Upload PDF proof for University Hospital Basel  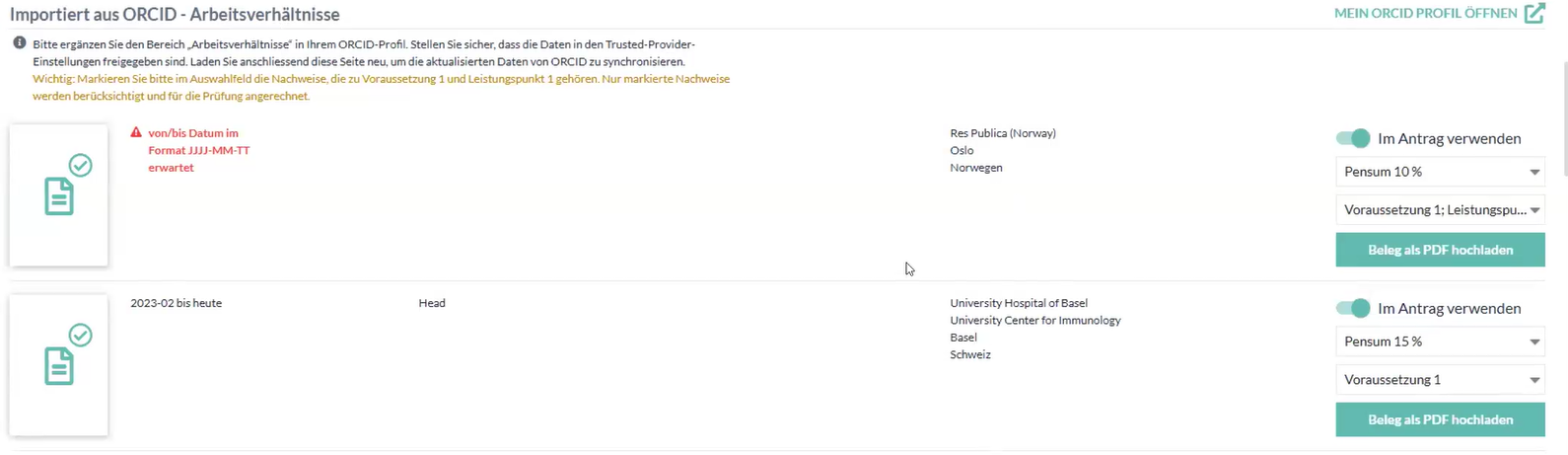1440,419
